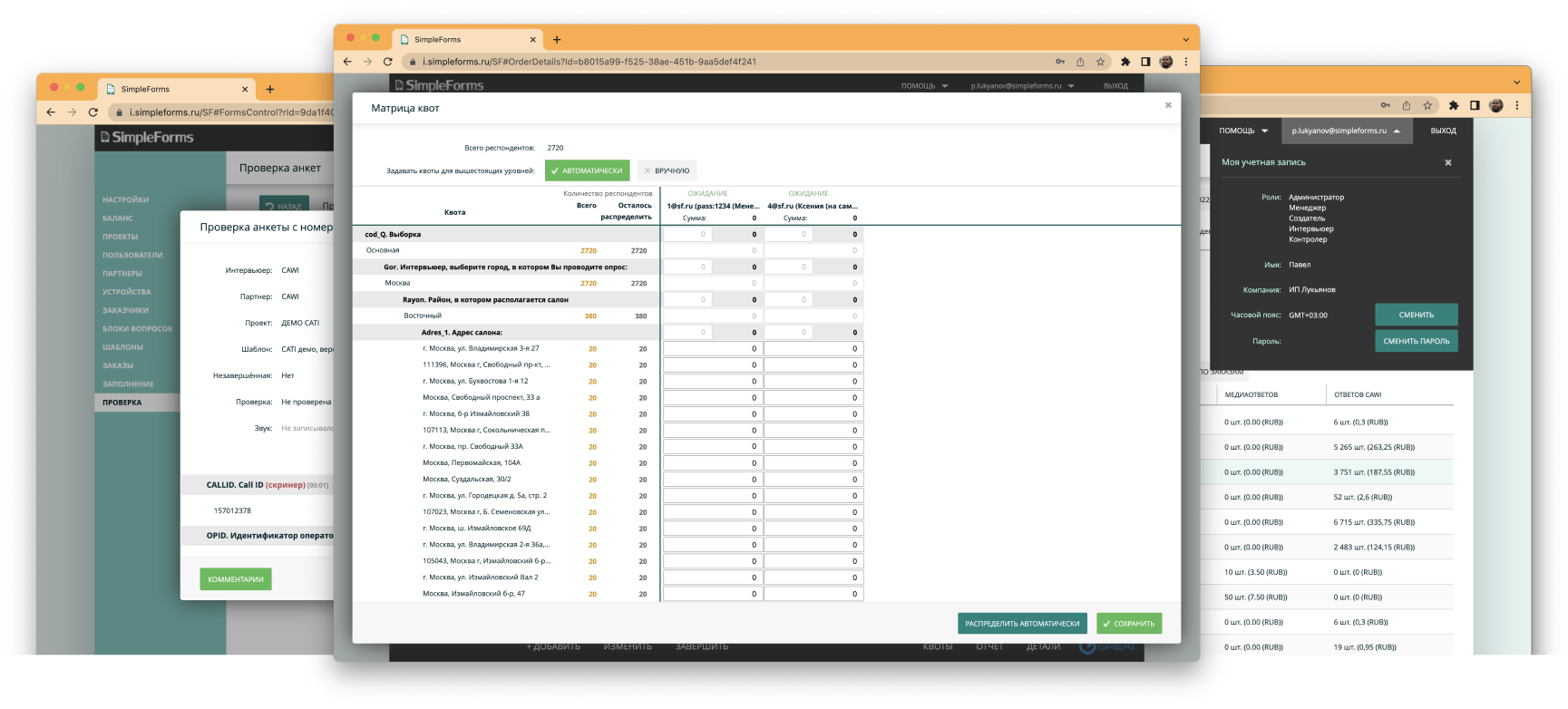Click first quota field for Владимирская 3-я 27
Viewport: 1568px width, 709px height.
pyautogui.click(x=712, y=349)
